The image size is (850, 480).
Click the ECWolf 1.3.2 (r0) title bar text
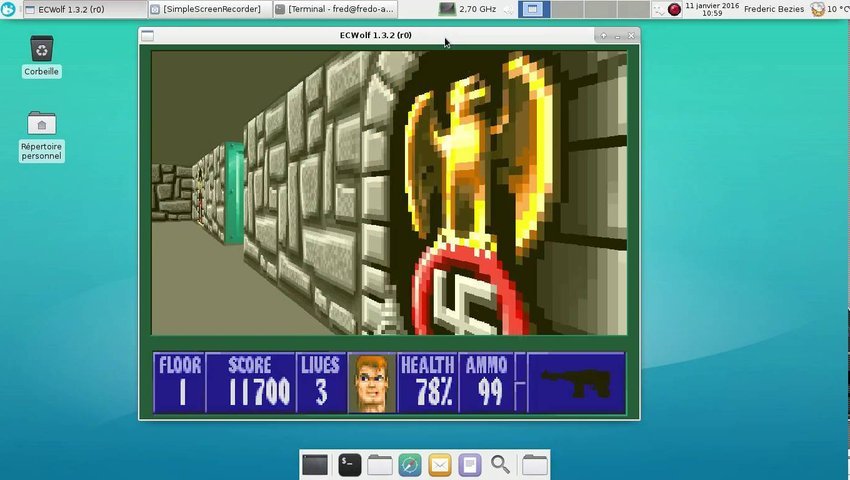(376, 35)
